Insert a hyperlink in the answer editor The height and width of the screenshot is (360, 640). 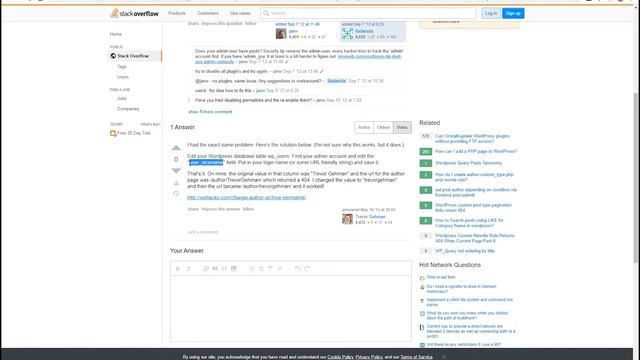(206, 269)
